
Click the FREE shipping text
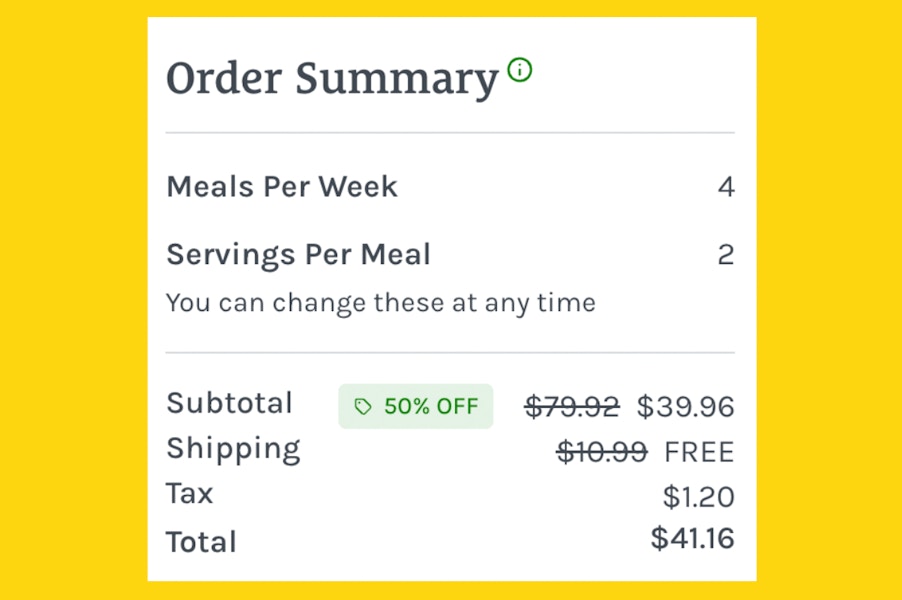click(699, 452)
